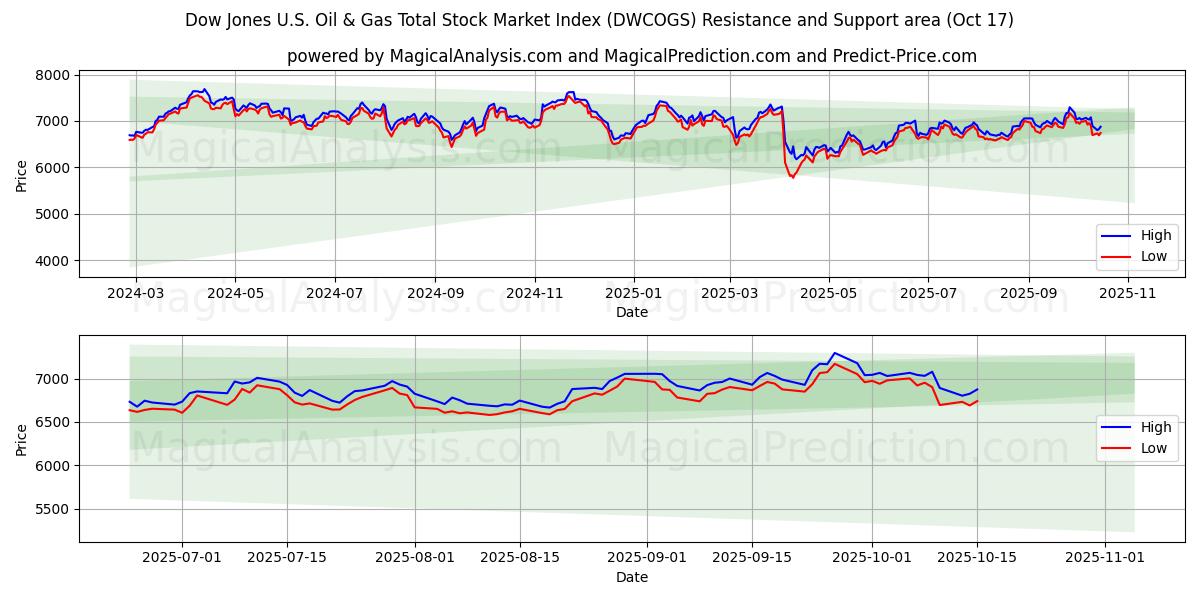Click the 'Price' y-axis label of bottom chart
The width and height of the screenshot is (1200, 600).
click(22, 439)
